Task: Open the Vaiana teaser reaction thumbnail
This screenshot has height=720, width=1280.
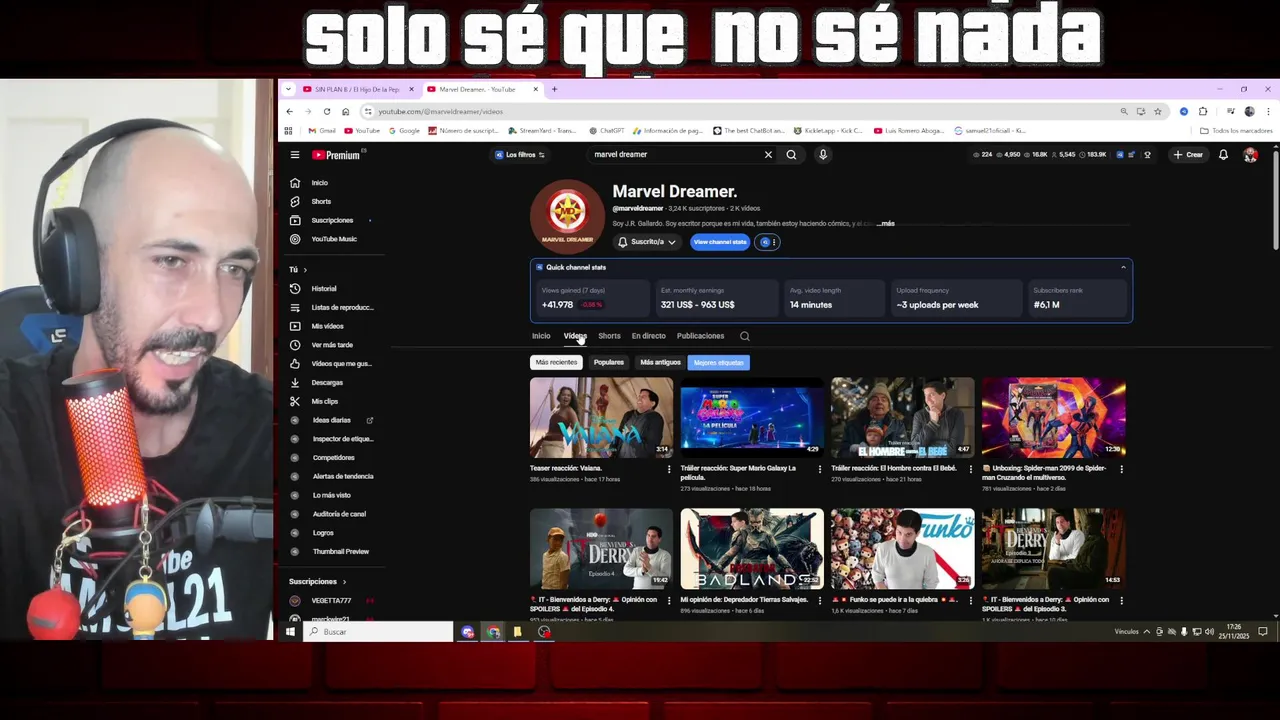Action: tap(601, 417)
